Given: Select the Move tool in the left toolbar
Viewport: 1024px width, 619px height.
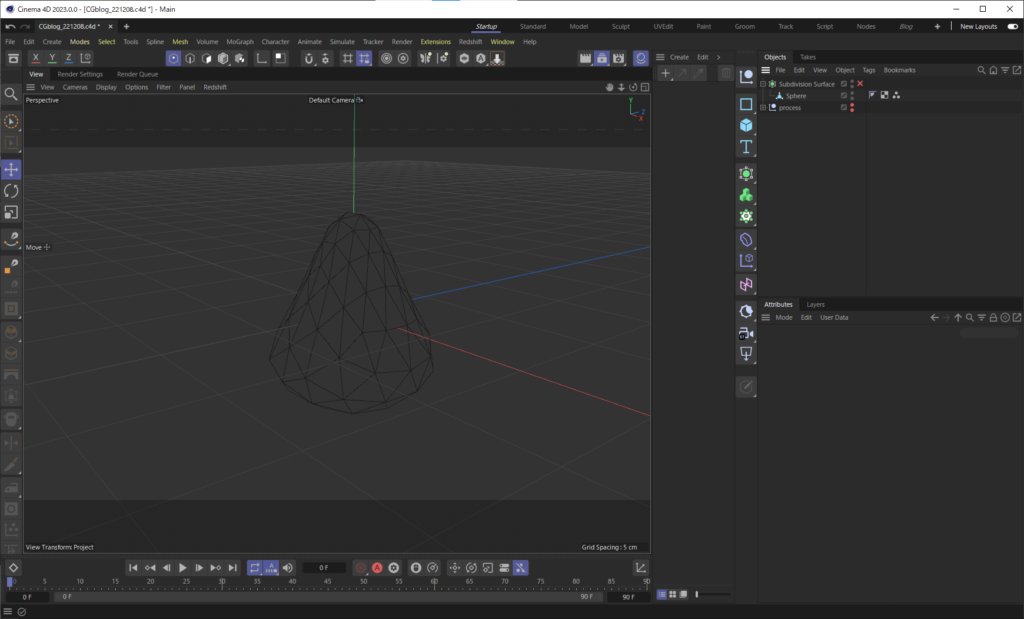Looking at the screenshot, I should click(x=11, y=168).
